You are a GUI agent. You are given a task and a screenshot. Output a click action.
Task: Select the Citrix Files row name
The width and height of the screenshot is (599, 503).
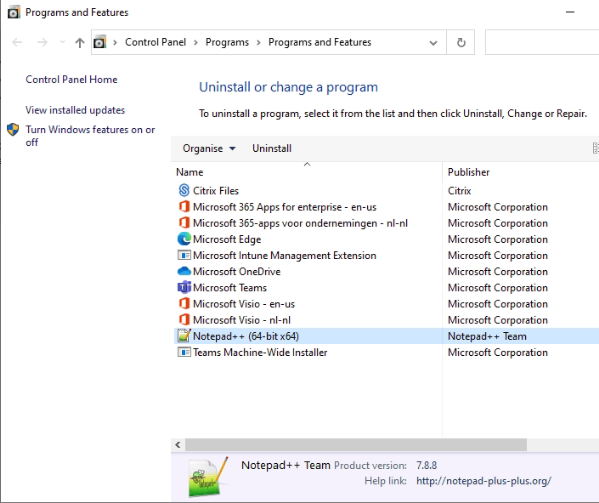[x=215, y=191]
